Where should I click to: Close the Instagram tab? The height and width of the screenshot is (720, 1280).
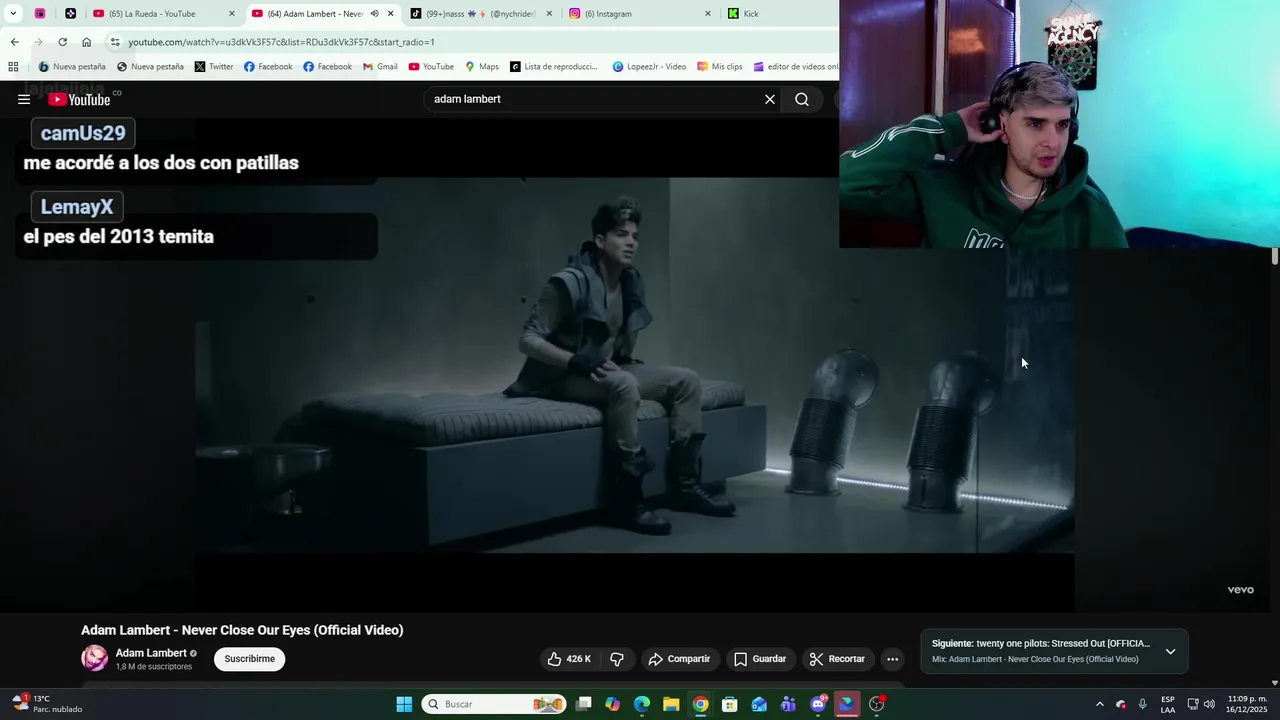click(708, 14)
